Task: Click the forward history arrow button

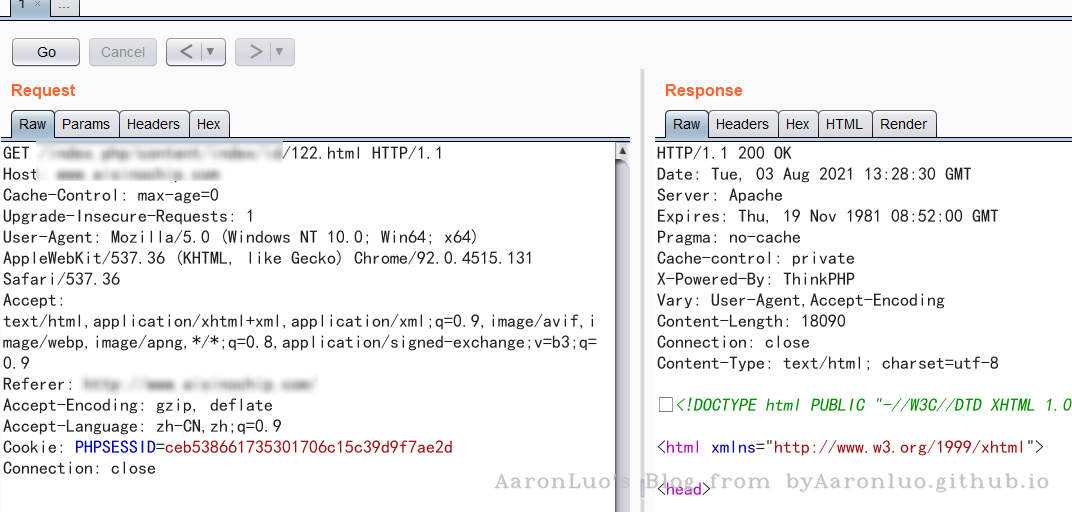Action: (255, 52)
